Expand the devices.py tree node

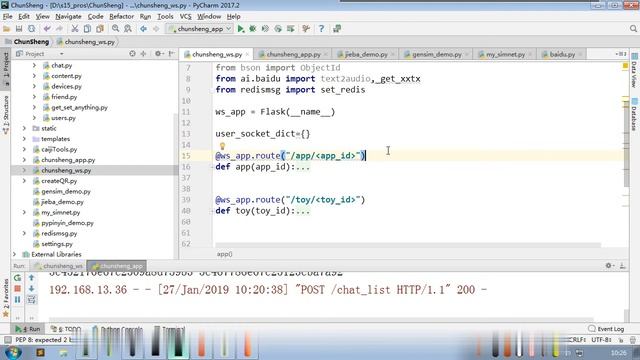34,87
